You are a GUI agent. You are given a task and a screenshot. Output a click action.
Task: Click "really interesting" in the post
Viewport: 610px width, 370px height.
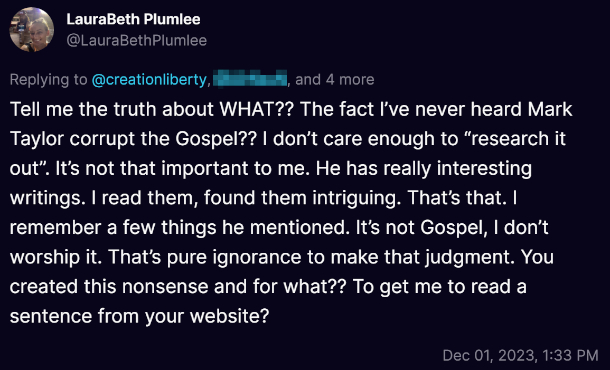pos(457,168)
